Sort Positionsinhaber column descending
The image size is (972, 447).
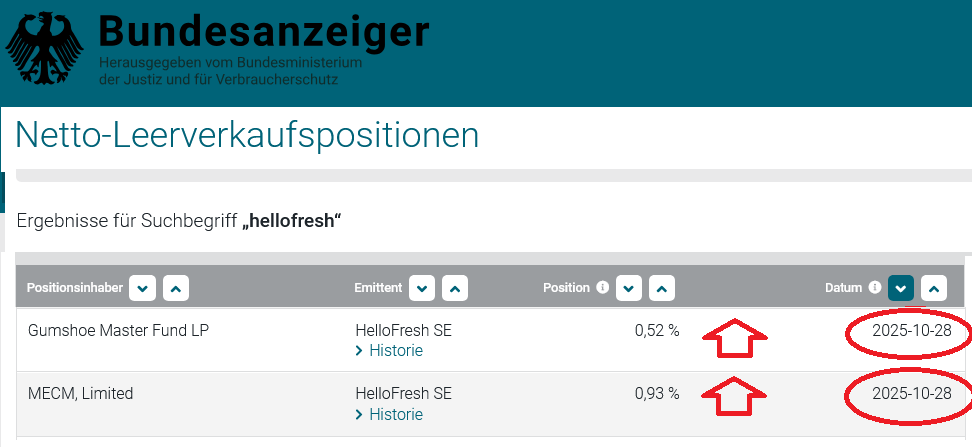click(143, 288)
